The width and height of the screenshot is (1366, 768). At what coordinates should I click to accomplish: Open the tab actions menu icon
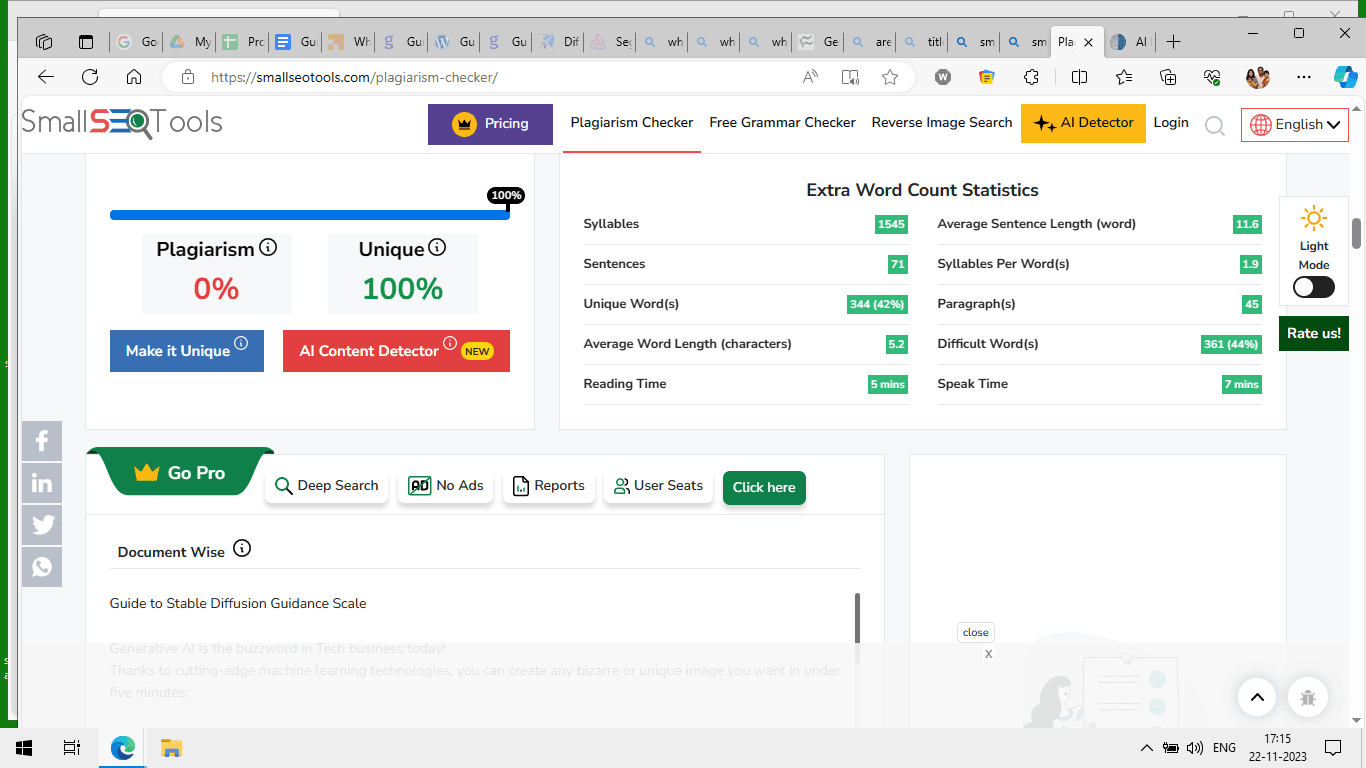pyautogui.click(x=86, y=42)
